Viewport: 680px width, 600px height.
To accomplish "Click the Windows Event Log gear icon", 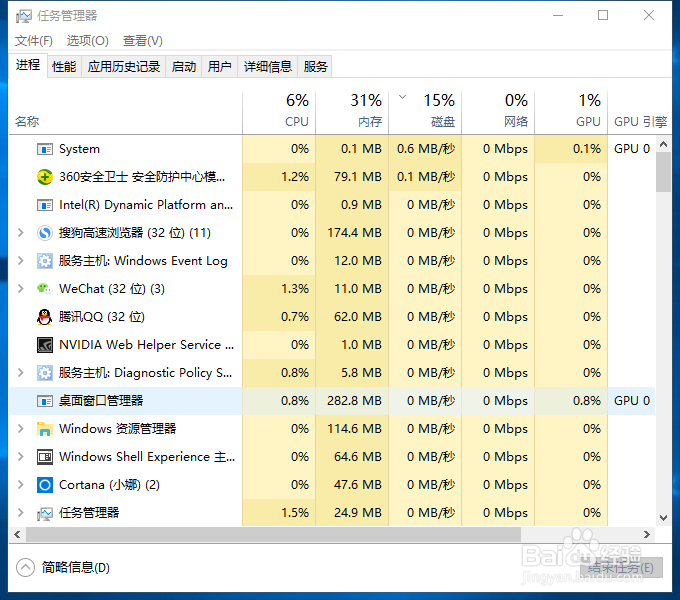I will (45, 261).
